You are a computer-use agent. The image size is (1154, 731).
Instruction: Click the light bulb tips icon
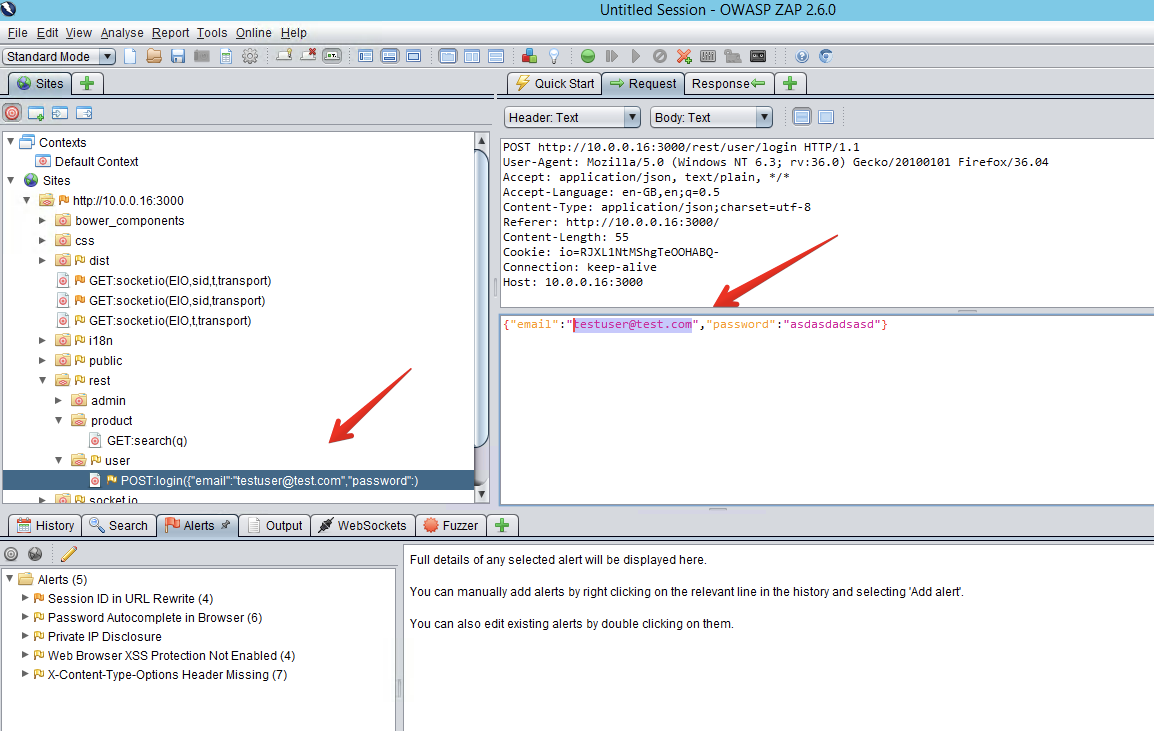[553, 56]
